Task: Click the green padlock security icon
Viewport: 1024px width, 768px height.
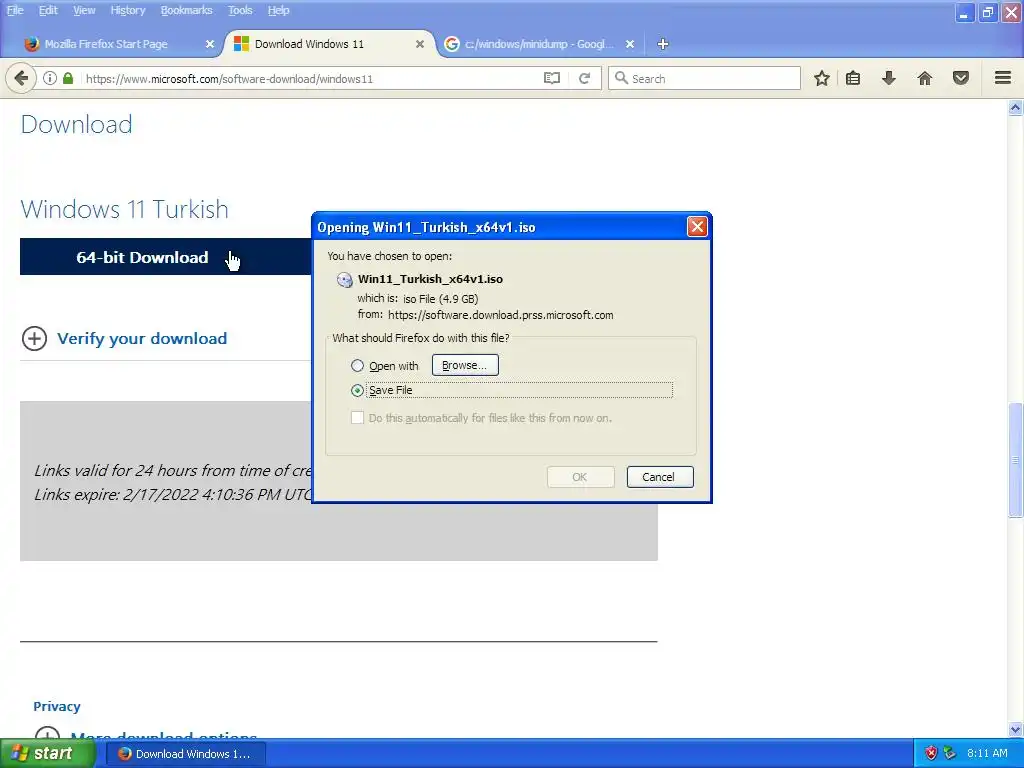Action: point(68,78)
